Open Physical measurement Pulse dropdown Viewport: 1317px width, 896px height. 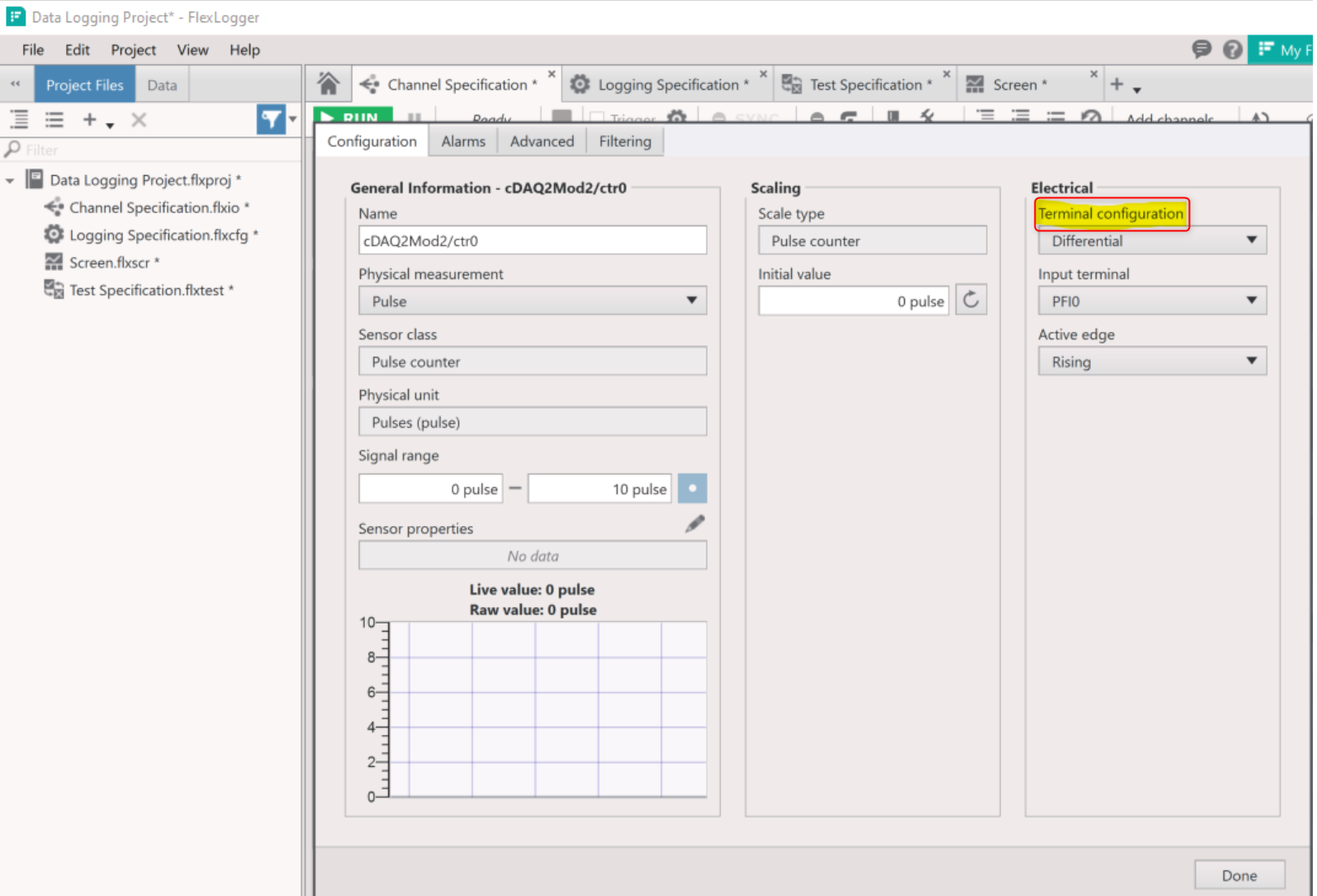click(x=533, y=301)
